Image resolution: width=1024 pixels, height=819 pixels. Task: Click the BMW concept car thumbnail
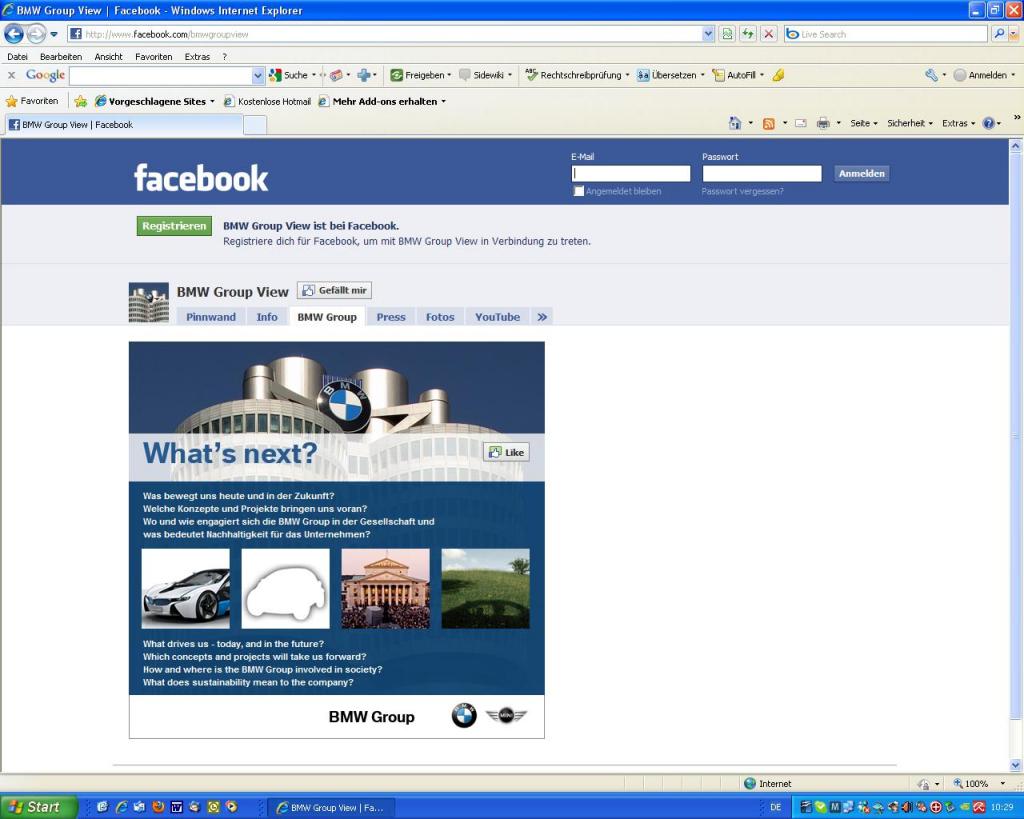click(185, 588)
